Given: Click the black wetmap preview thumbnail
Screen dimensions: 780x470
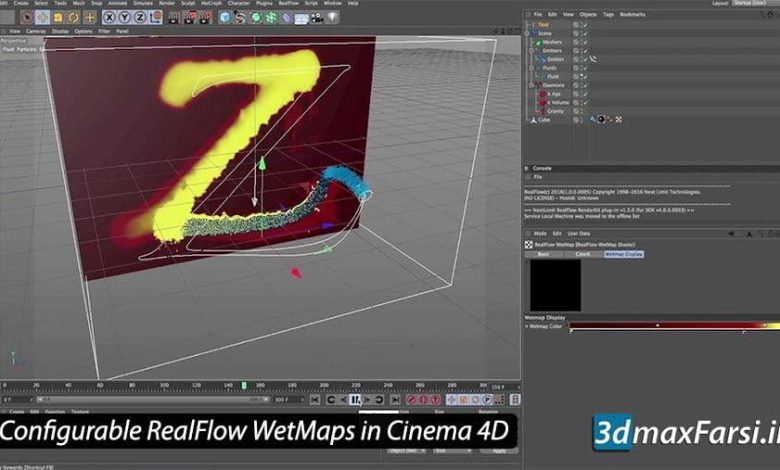Looking at the screenshot, I should point(555,285).
